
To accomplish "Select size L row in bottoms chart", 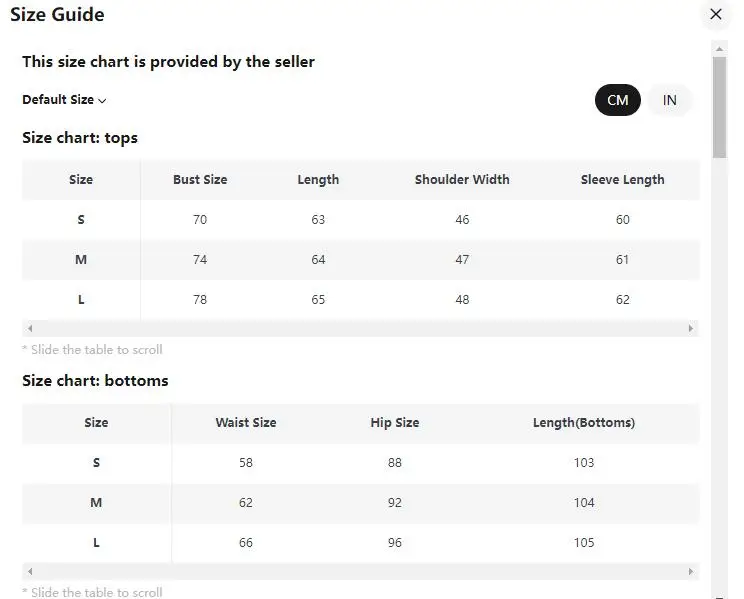I will click(x=96, y=543).
